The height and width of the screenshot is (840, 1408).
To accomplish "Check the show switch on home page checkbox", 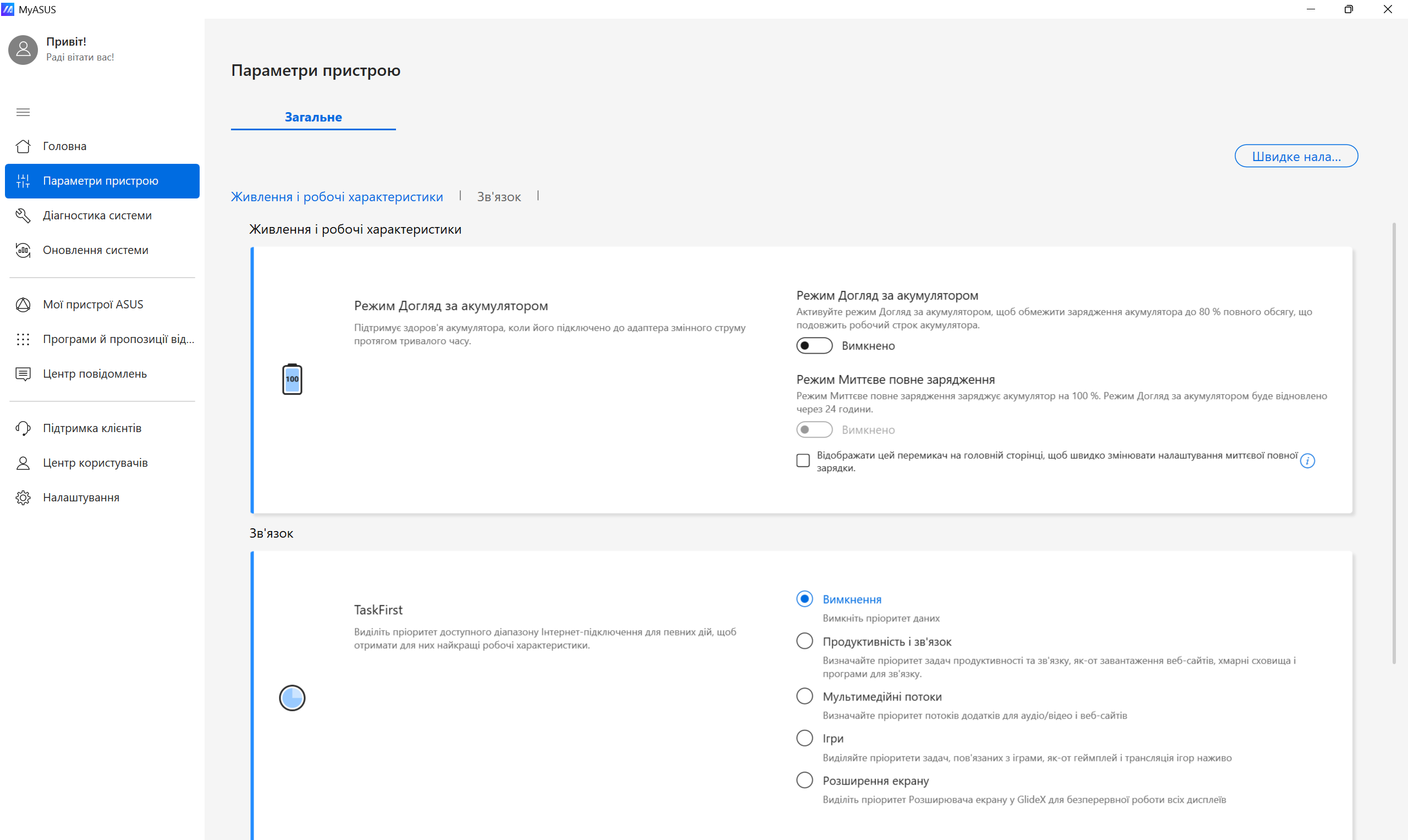I will pos(803,461).
